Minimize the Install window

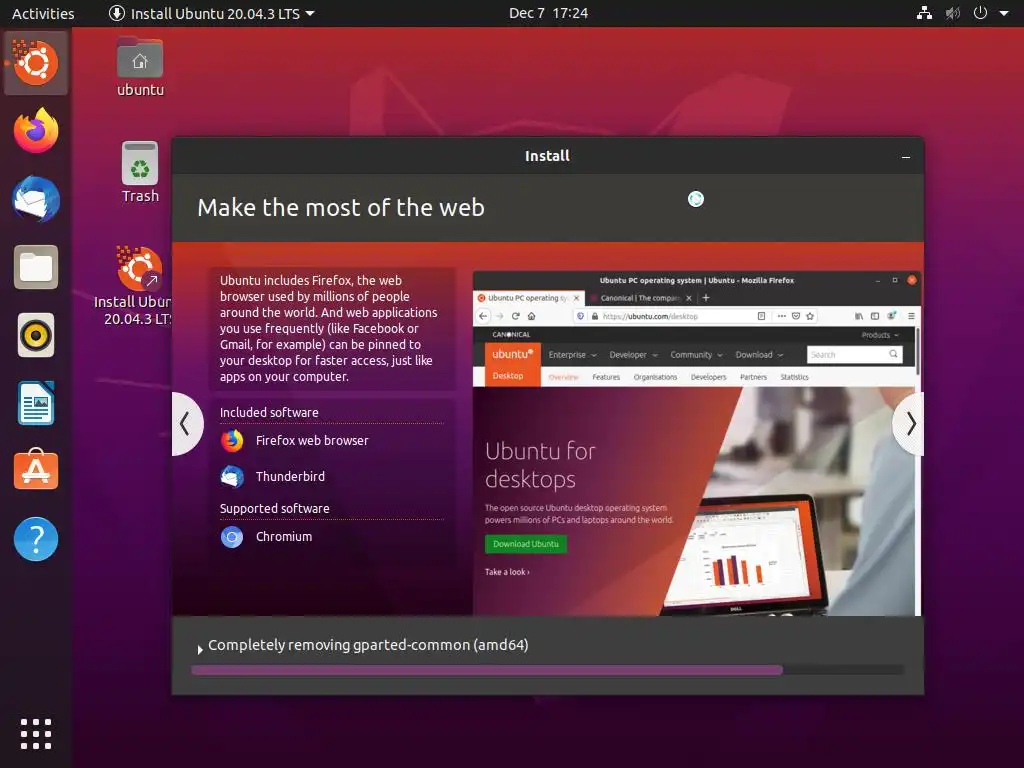[x=906, y=157]
